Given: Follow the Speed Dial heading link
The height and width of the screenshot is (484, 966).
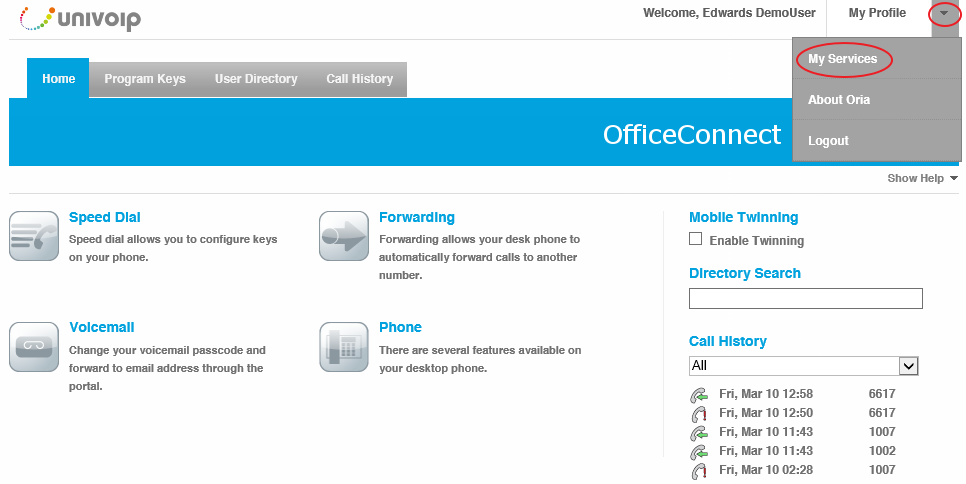Looking at the screenshot, I should pos(105,217).
